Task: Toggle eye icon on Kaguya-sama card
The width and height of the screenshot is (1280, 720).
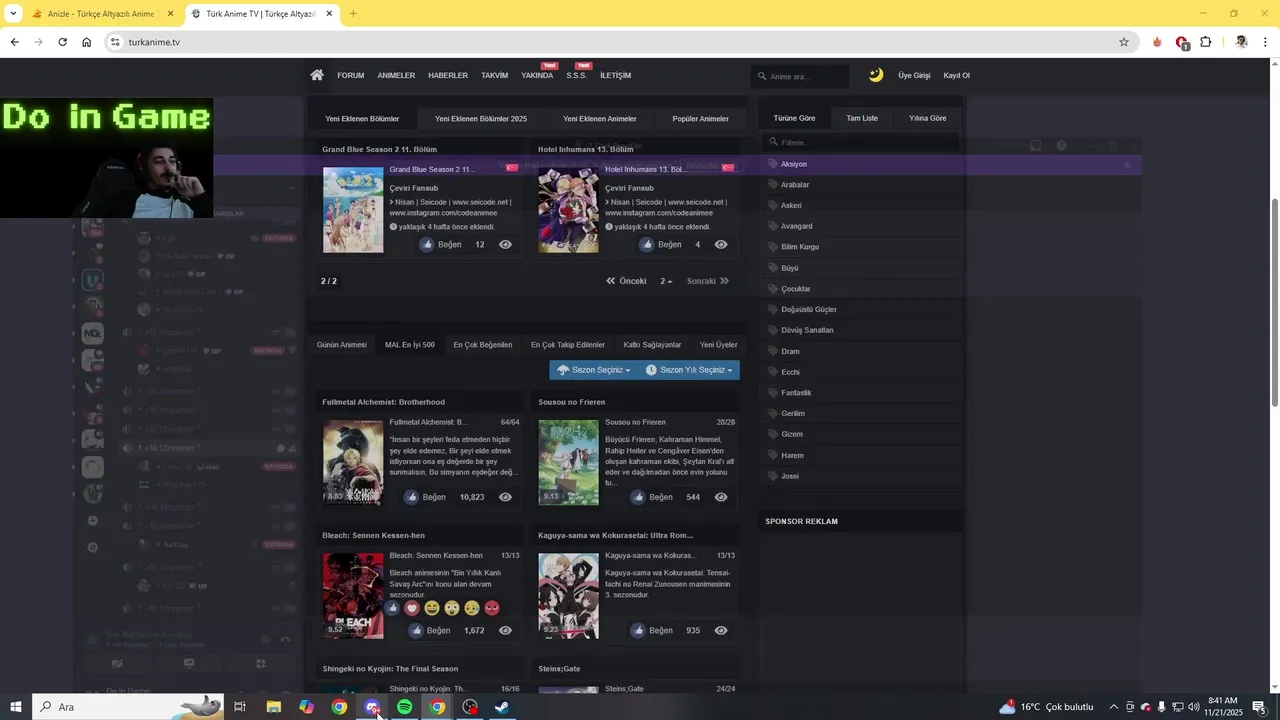Action: [x=721, y=631]
